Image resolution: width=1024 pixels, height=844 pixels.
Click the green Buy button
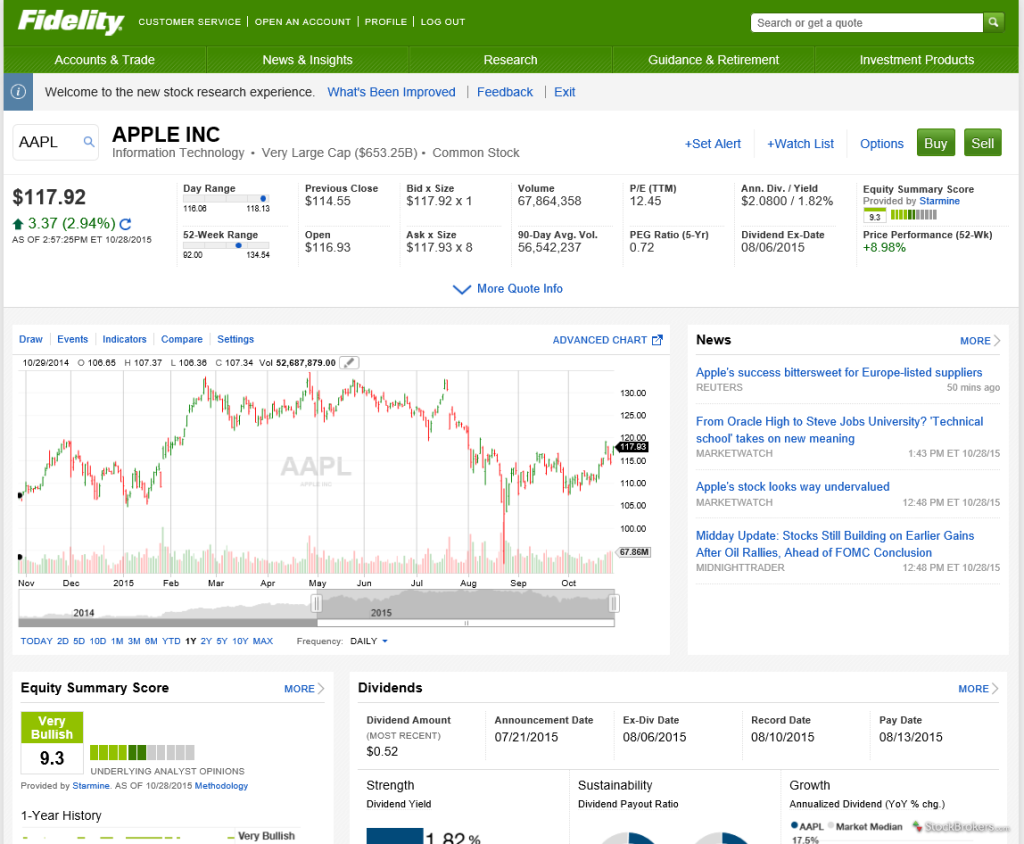click(936, 142)
